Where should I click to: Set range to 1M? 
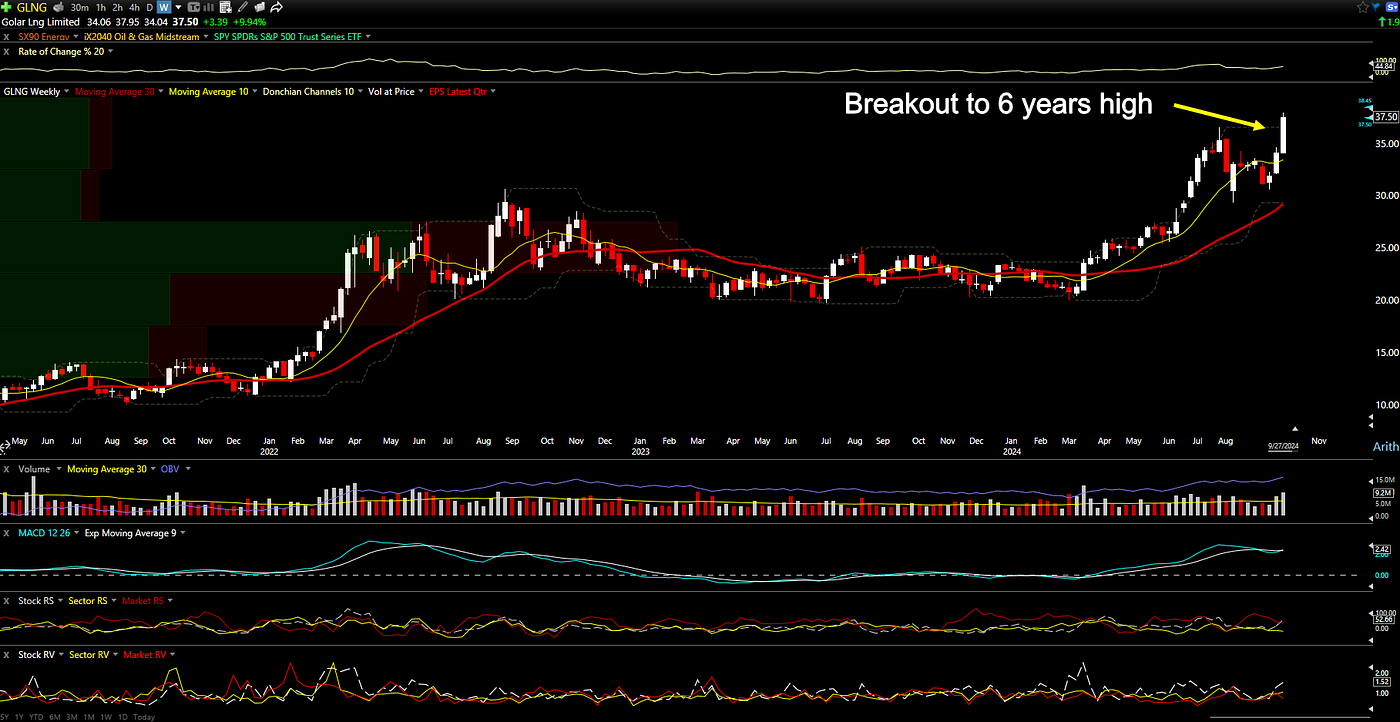point(89,717)
